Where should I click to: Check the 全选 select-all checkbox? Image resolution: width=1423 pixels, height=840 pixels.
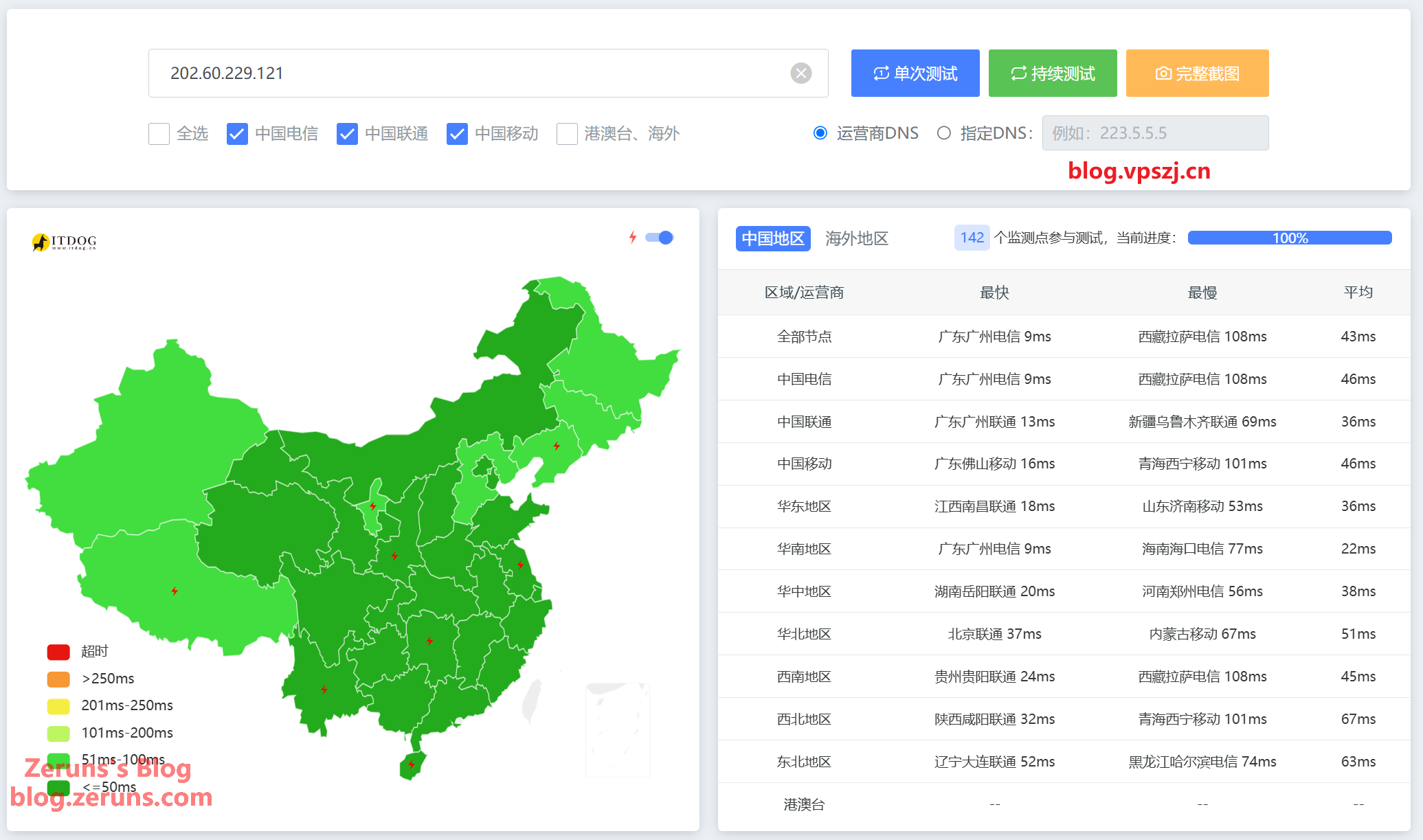(159, 133)
